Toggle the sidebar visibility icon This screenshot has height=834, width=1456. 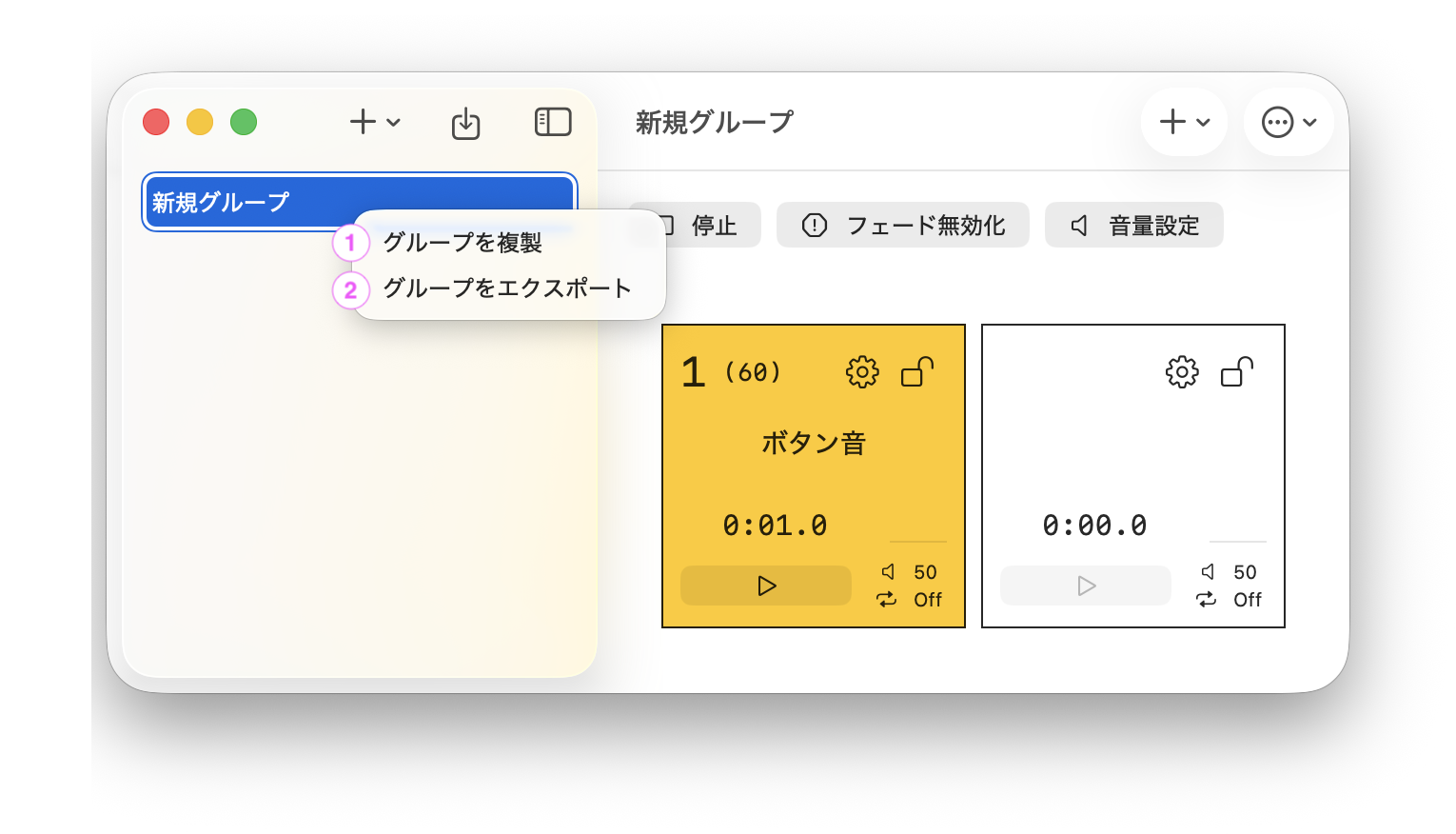[x=553, y=122]
